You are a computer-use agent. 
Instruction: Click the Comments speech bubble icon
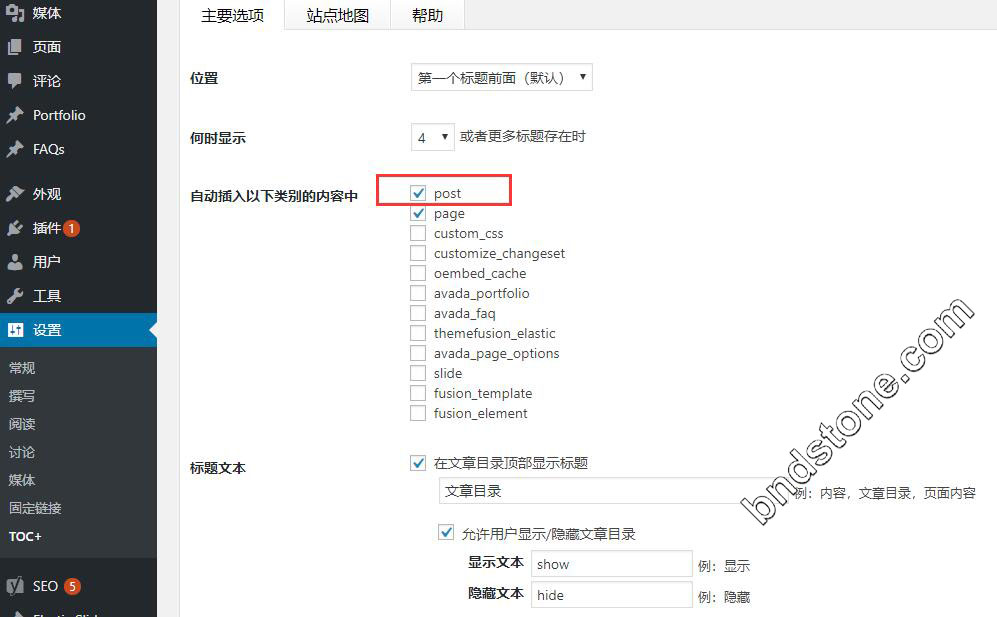tap(15, 81)
